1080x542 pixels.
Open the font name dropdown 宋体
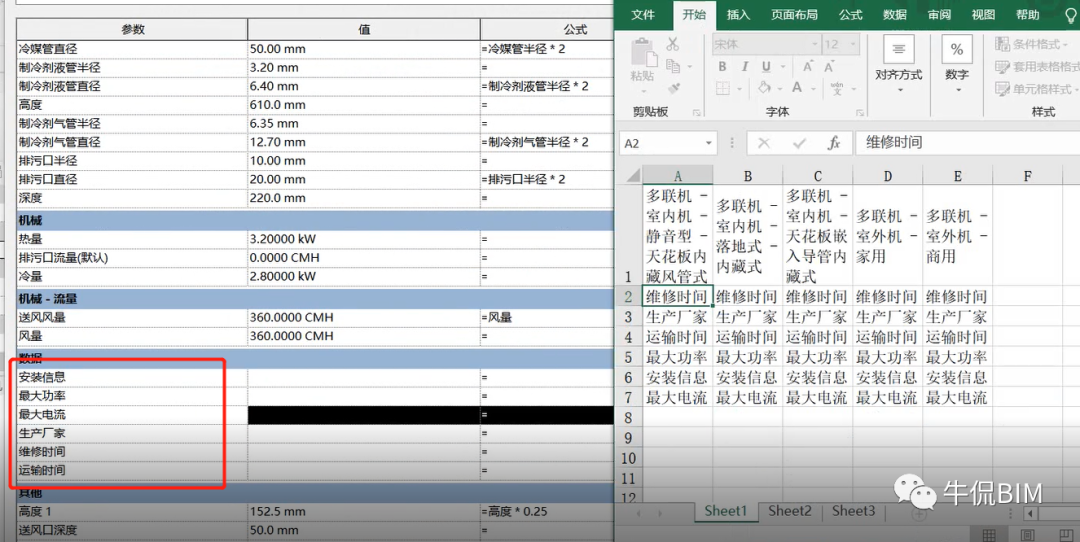click(766, 44)
